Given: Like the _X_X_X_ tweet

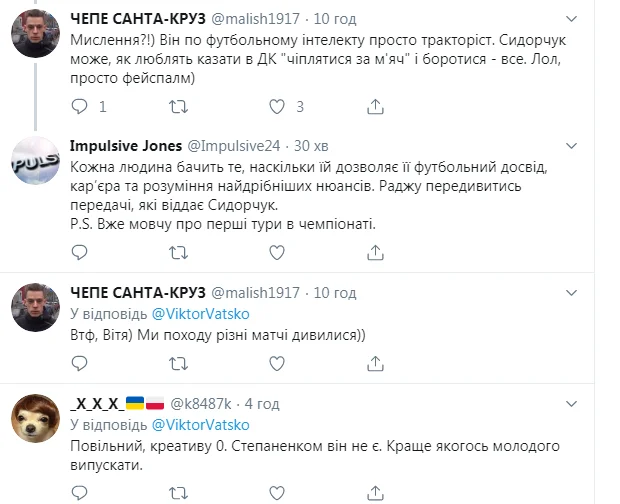Looking at the screenshot, I should pyautogui.click(x=277, y=491).
